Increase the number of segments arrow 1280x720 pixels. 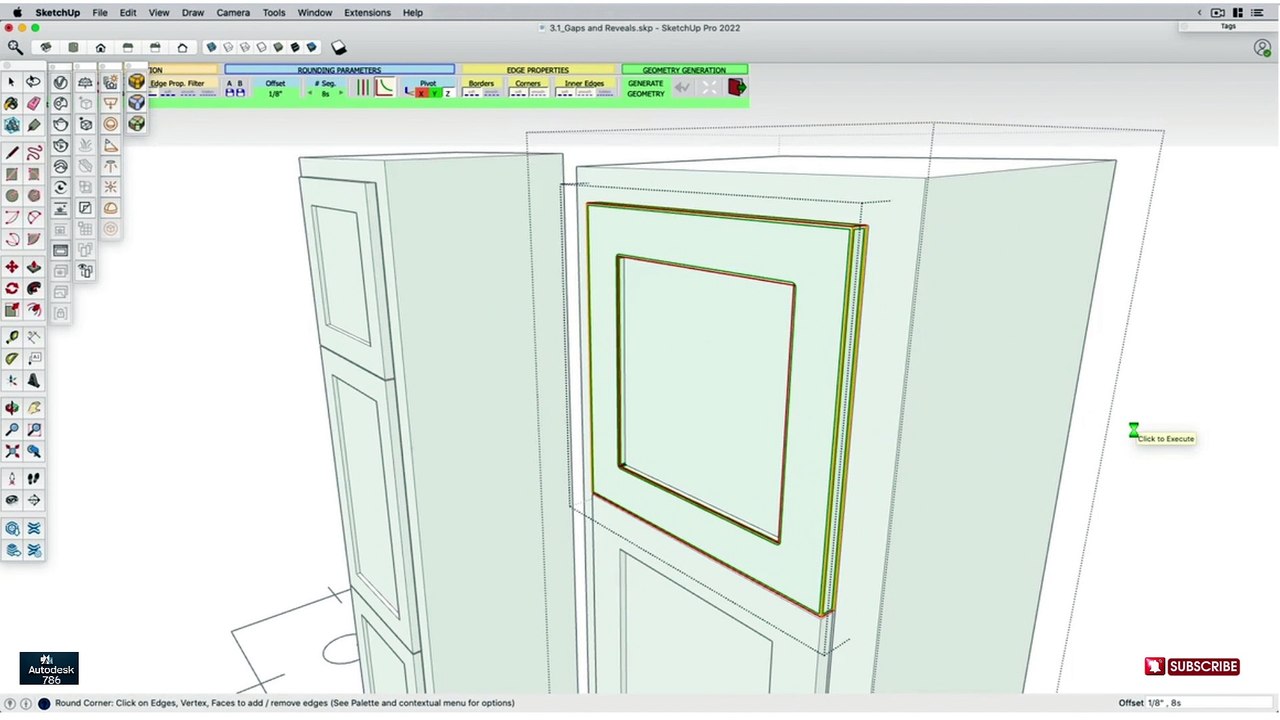tap(341, 93)
